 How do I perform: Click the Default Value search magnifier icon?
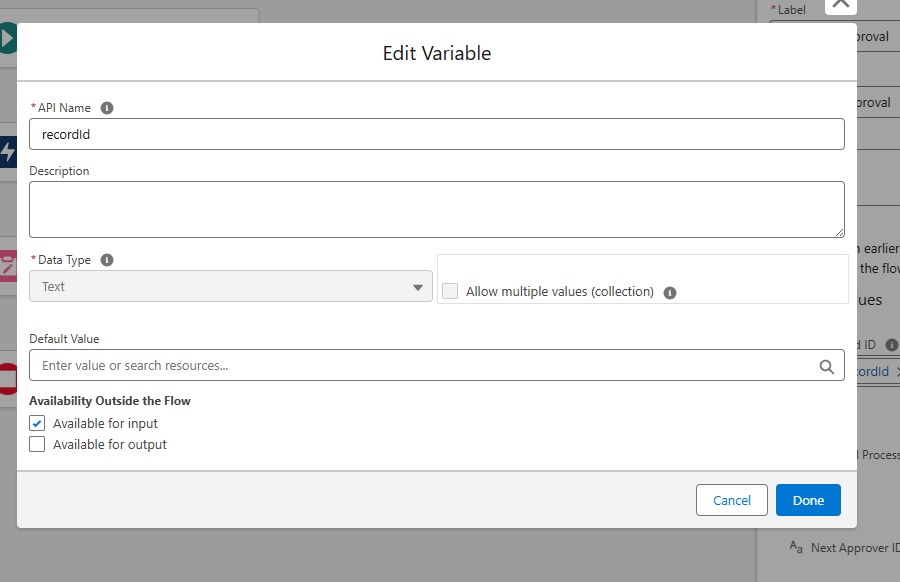click(x=826, y=366)
